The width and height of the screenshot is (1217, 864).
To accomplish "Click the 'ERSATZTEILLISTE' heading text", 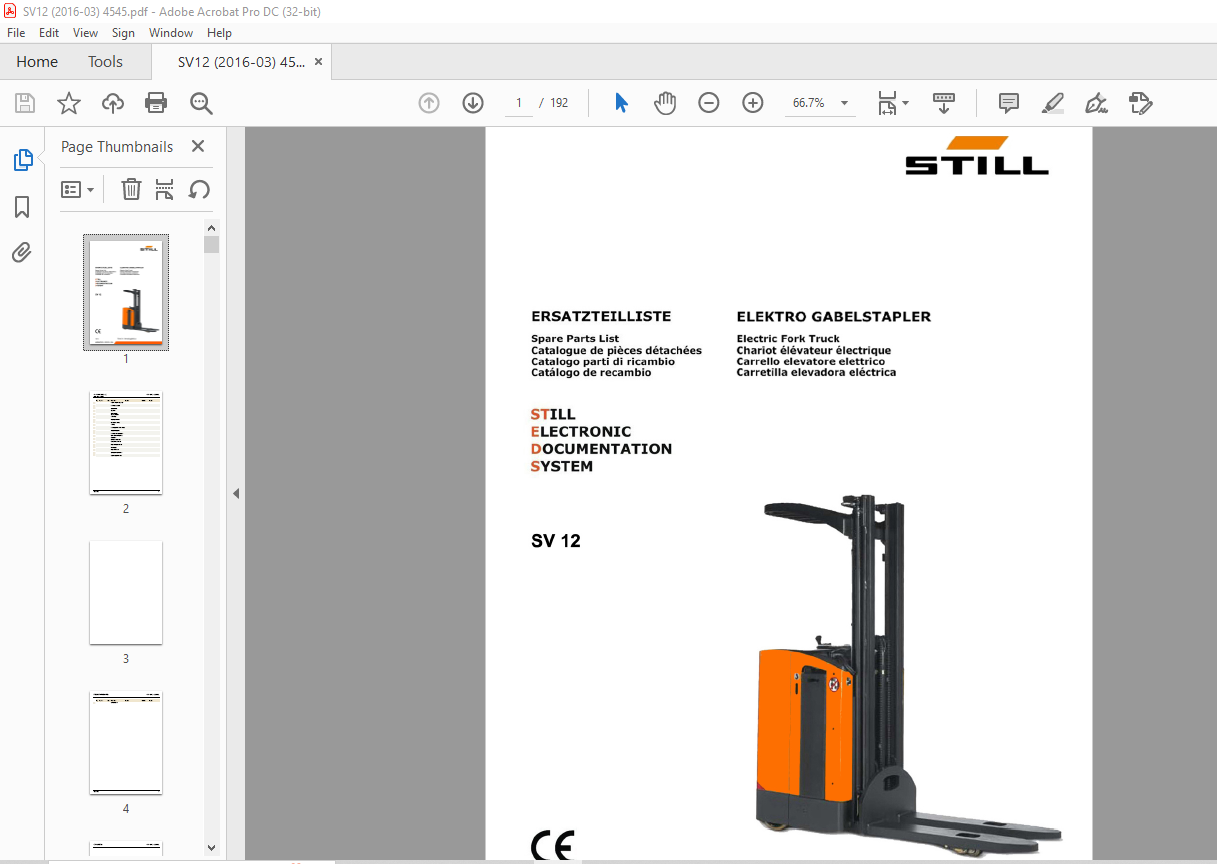I will point(601,316).
